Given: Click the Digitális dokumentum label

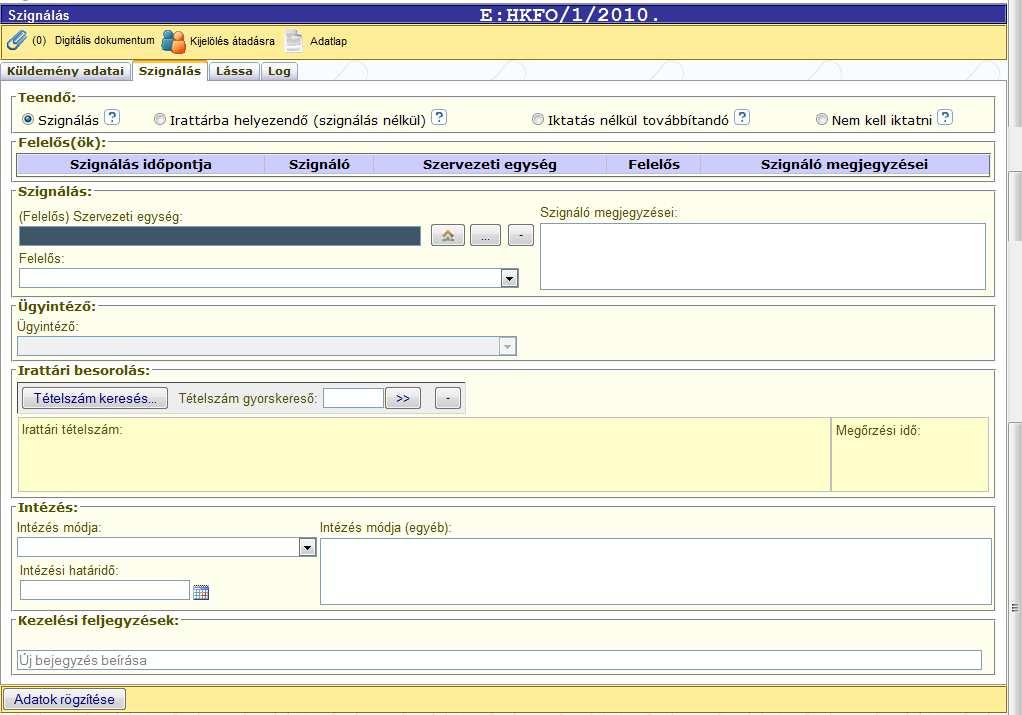Looking at the screenshot, I should 105,40.
